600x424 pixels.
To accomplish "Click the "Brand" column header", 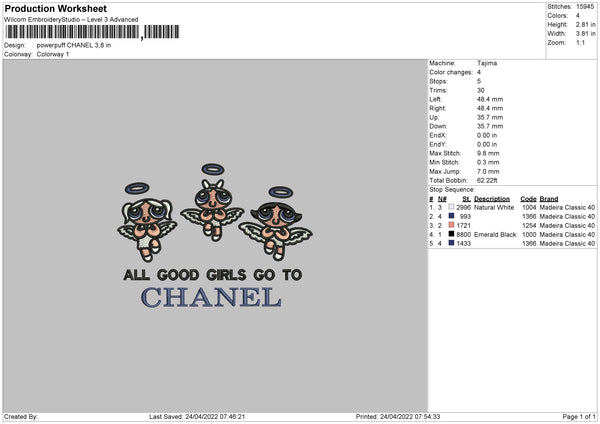I will pos(549,199).
